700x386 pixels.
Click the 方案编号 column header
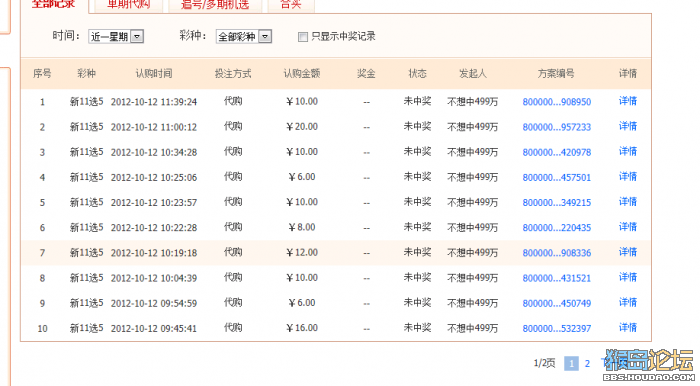tap(556, 74)
